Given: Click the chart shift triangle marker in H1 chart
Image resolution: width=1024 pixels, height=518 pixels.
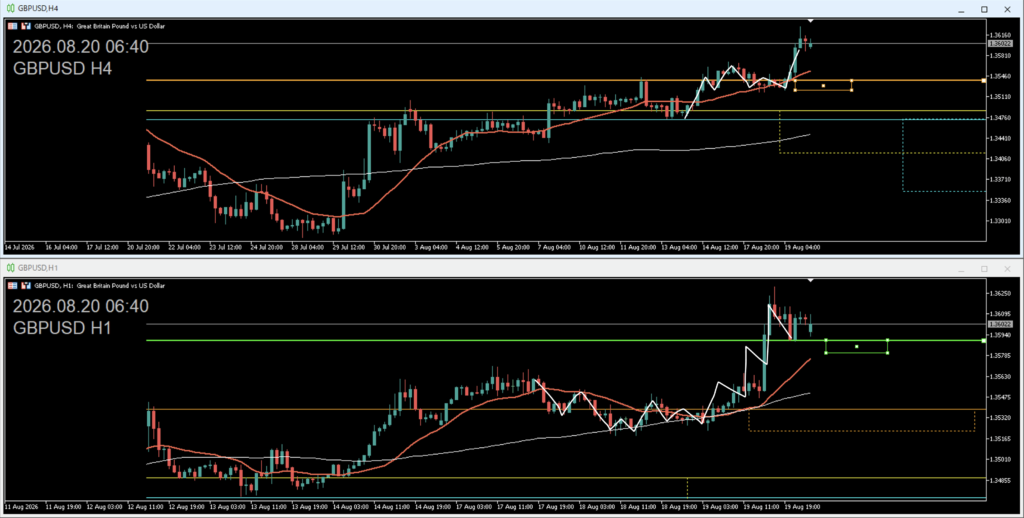Looking at the screenshot, I should coord(810,280).
